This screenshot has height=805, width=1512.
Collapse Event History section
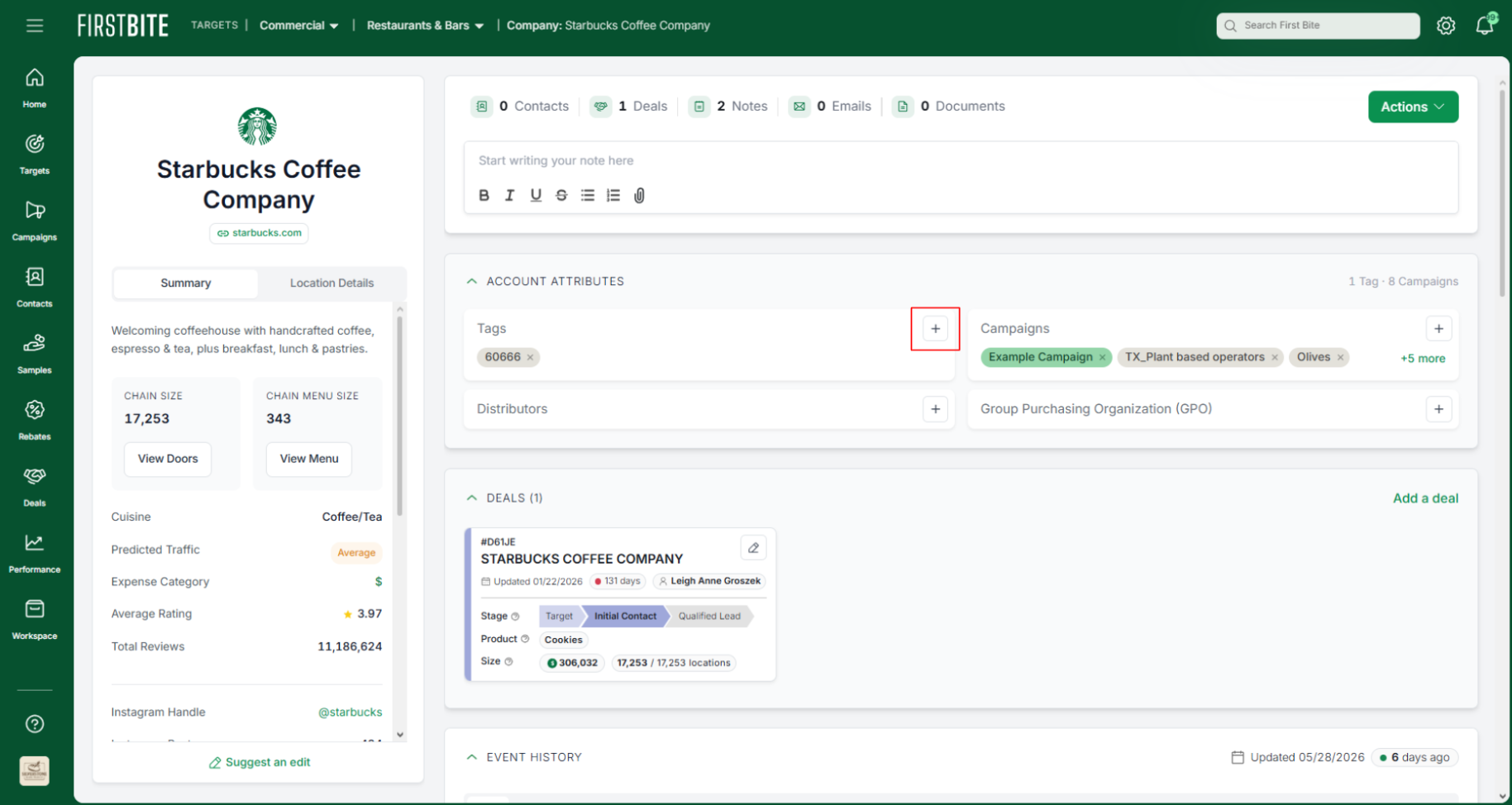471,757
